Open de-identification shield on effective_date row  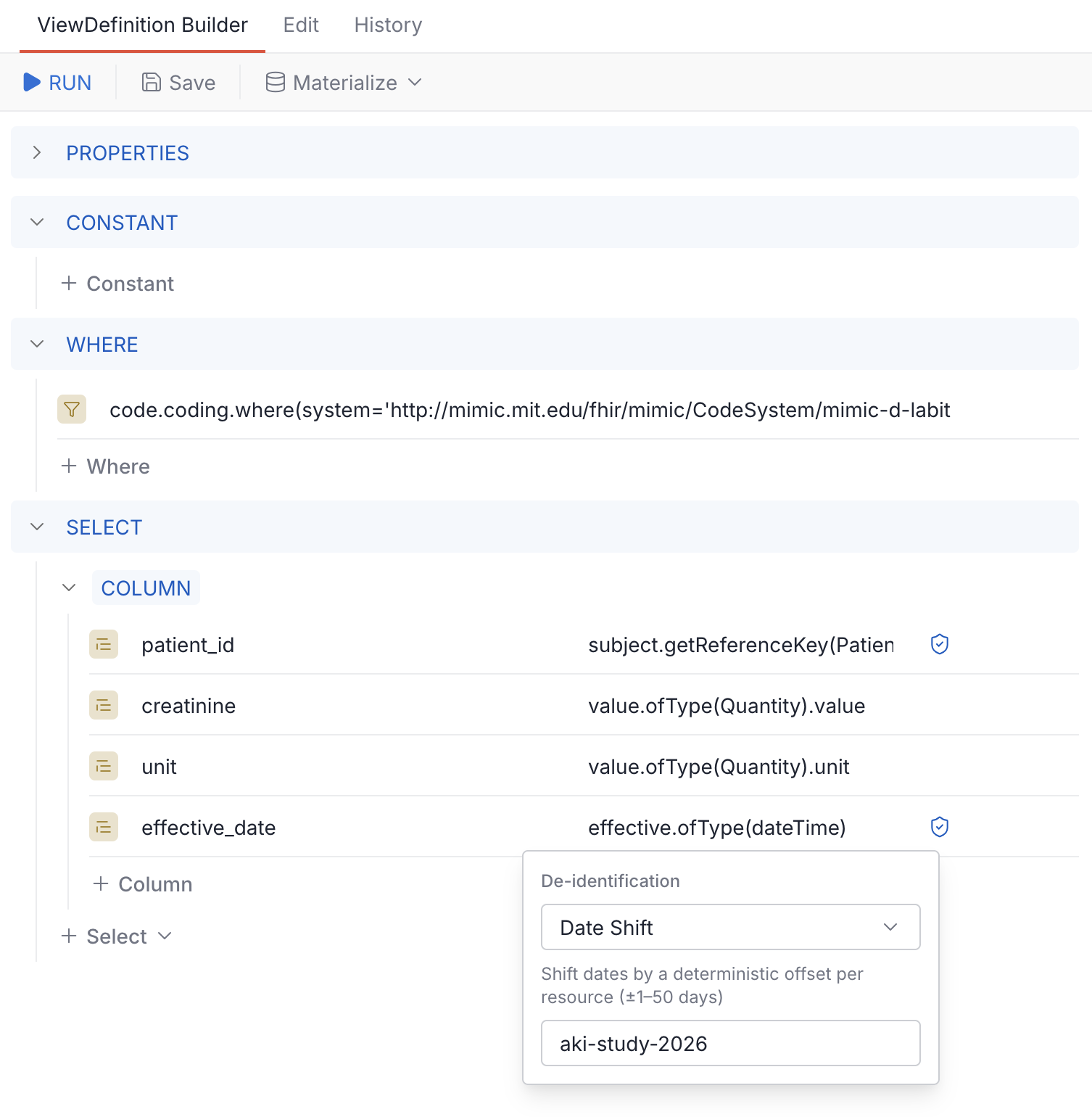point(939,827)
